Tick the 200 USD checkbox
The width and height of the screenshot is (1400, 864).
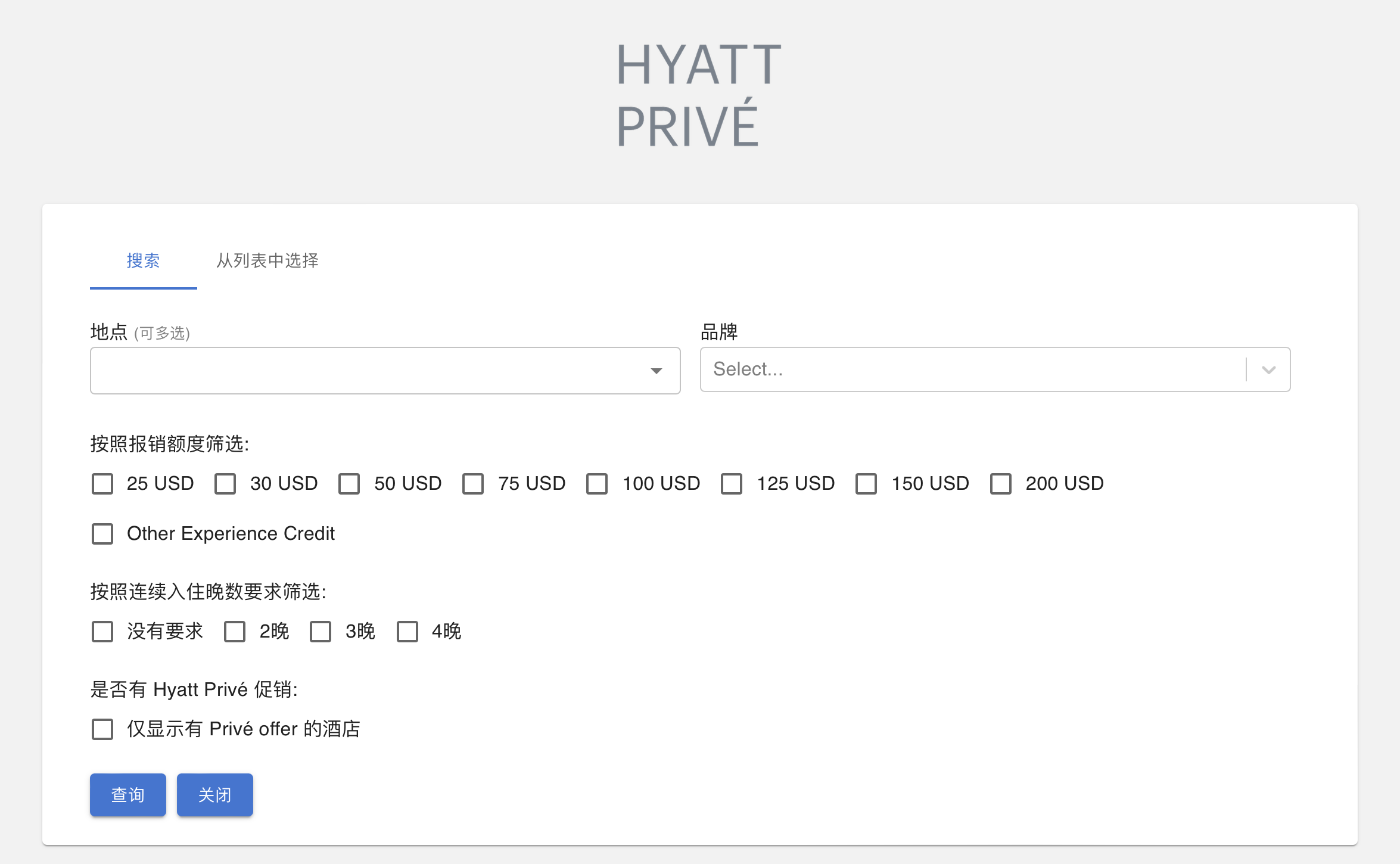click(1001, 484)
